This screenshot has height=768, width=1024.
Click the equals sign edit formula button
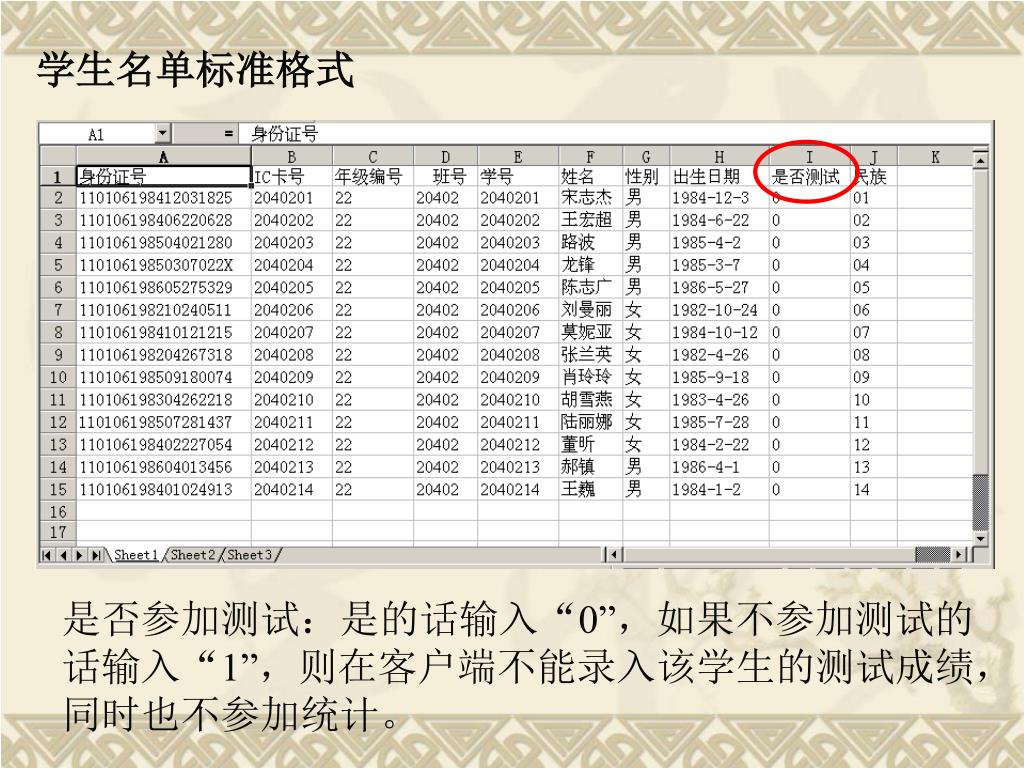click(x=228, y=134)
